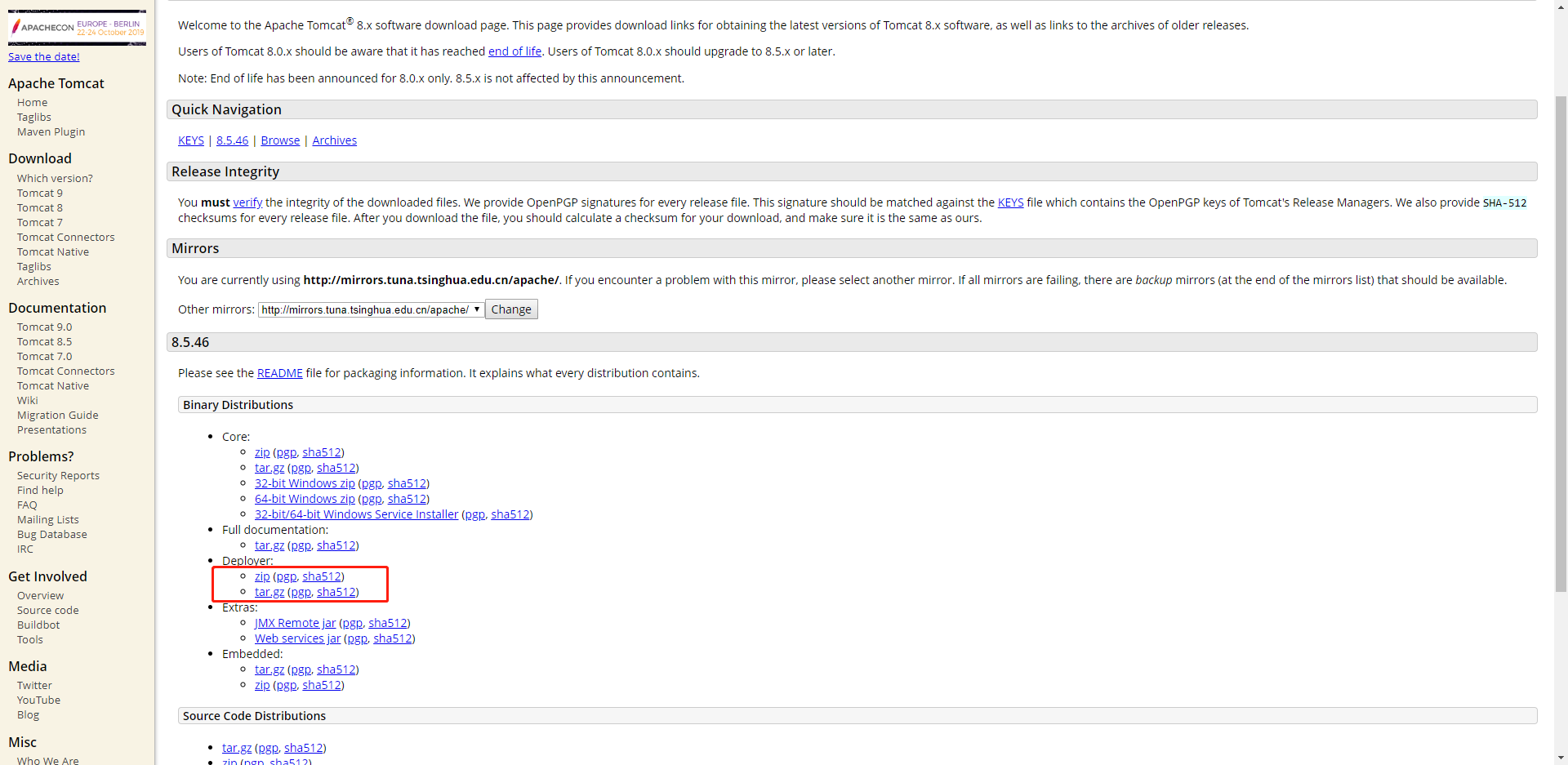1568x765 pixels.
Task: Open the Security Reports page
Action: [x=58, y=474]
